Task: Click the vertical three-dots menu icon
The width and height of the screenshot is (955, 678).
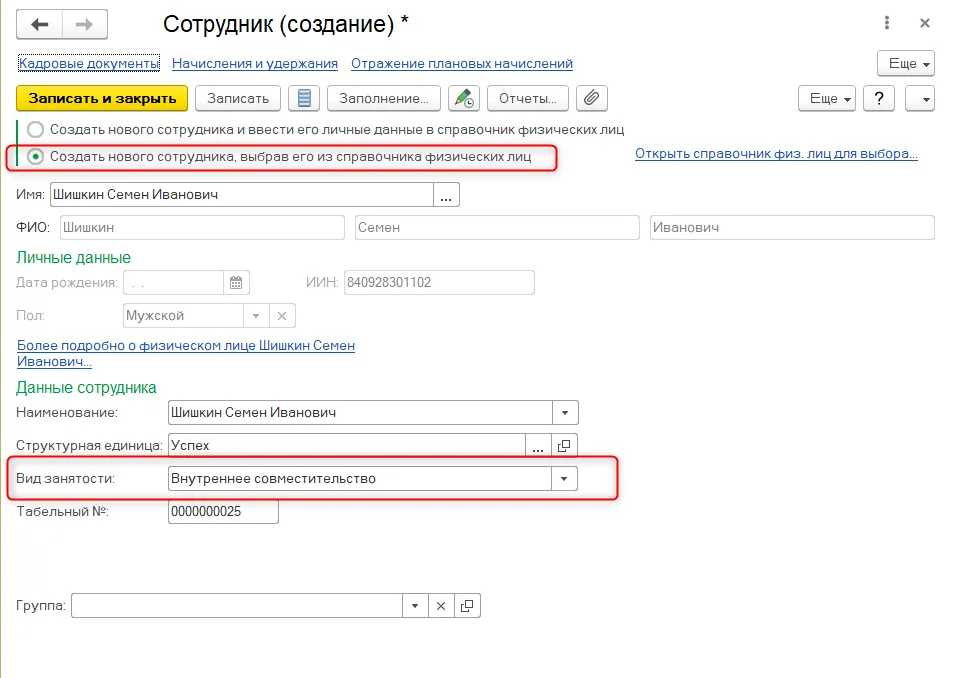Action: pos(887,23)
